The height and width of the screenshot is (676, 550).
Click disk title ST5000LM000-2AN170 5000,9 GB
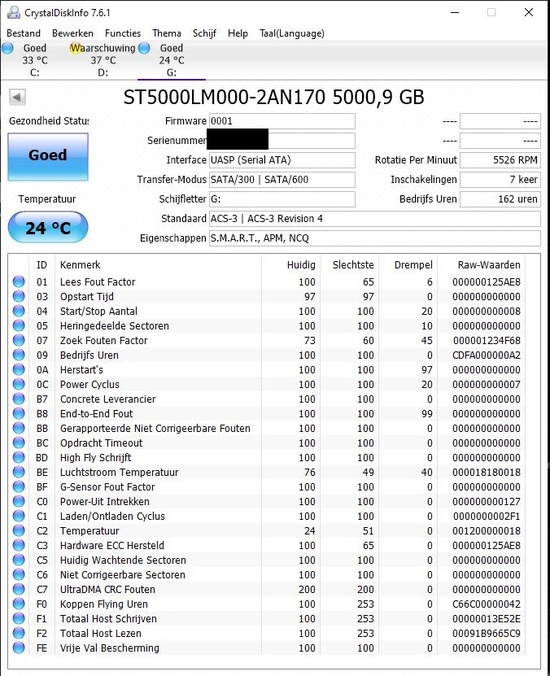[274, 97]
